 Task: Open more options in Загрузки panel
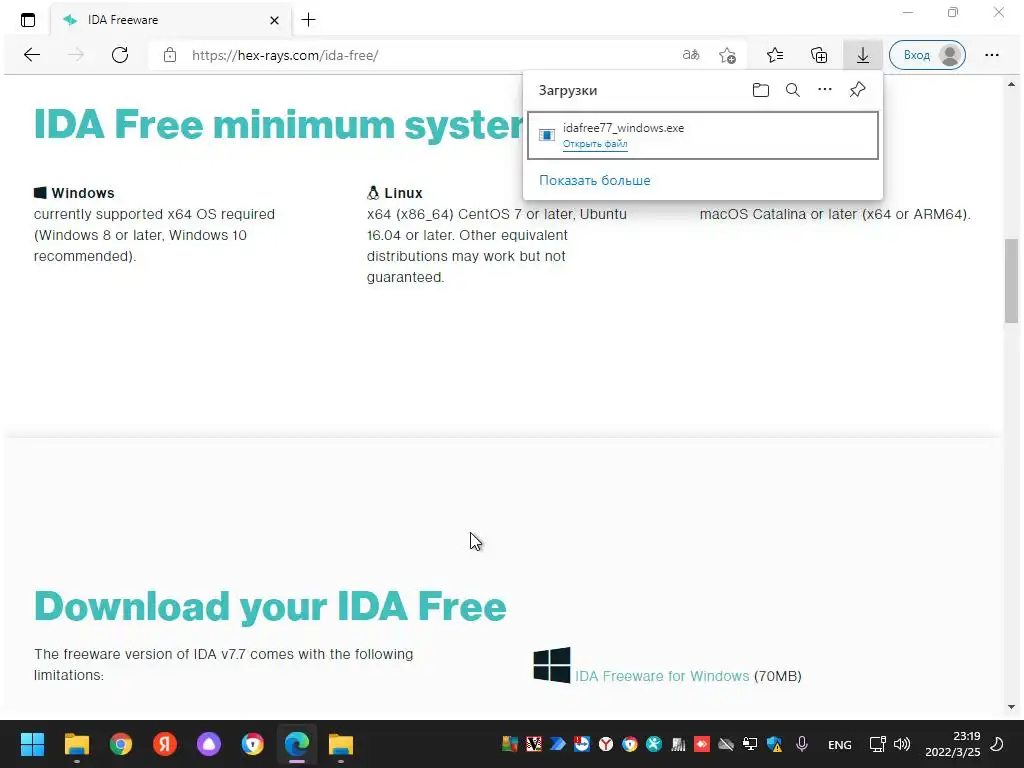click(825, 89)
